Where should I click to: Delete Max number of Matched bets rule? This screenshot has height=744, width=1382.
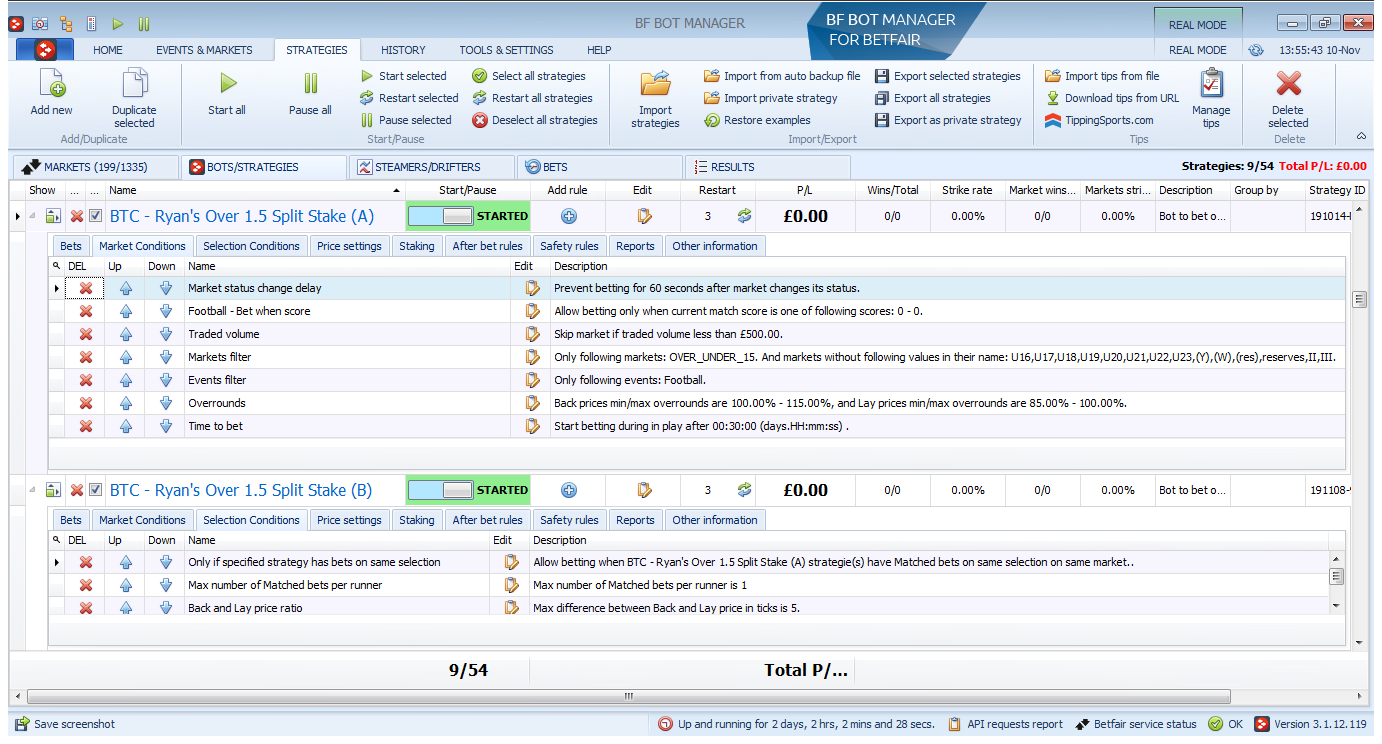pyautogui.click(x=86, y=585)
